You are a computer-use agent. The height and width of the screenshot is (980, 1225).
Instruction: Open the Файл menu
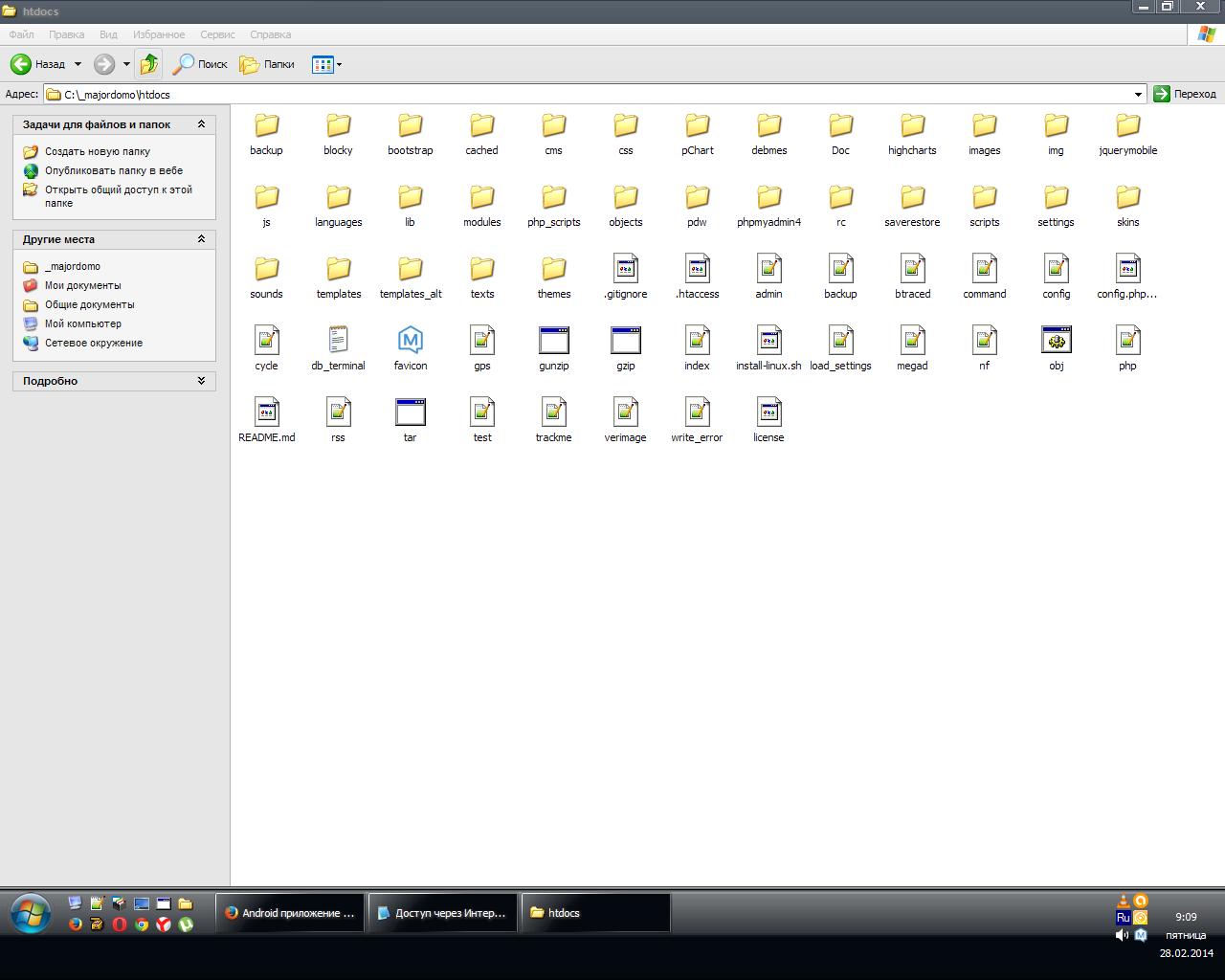click(x=21, y=34)
